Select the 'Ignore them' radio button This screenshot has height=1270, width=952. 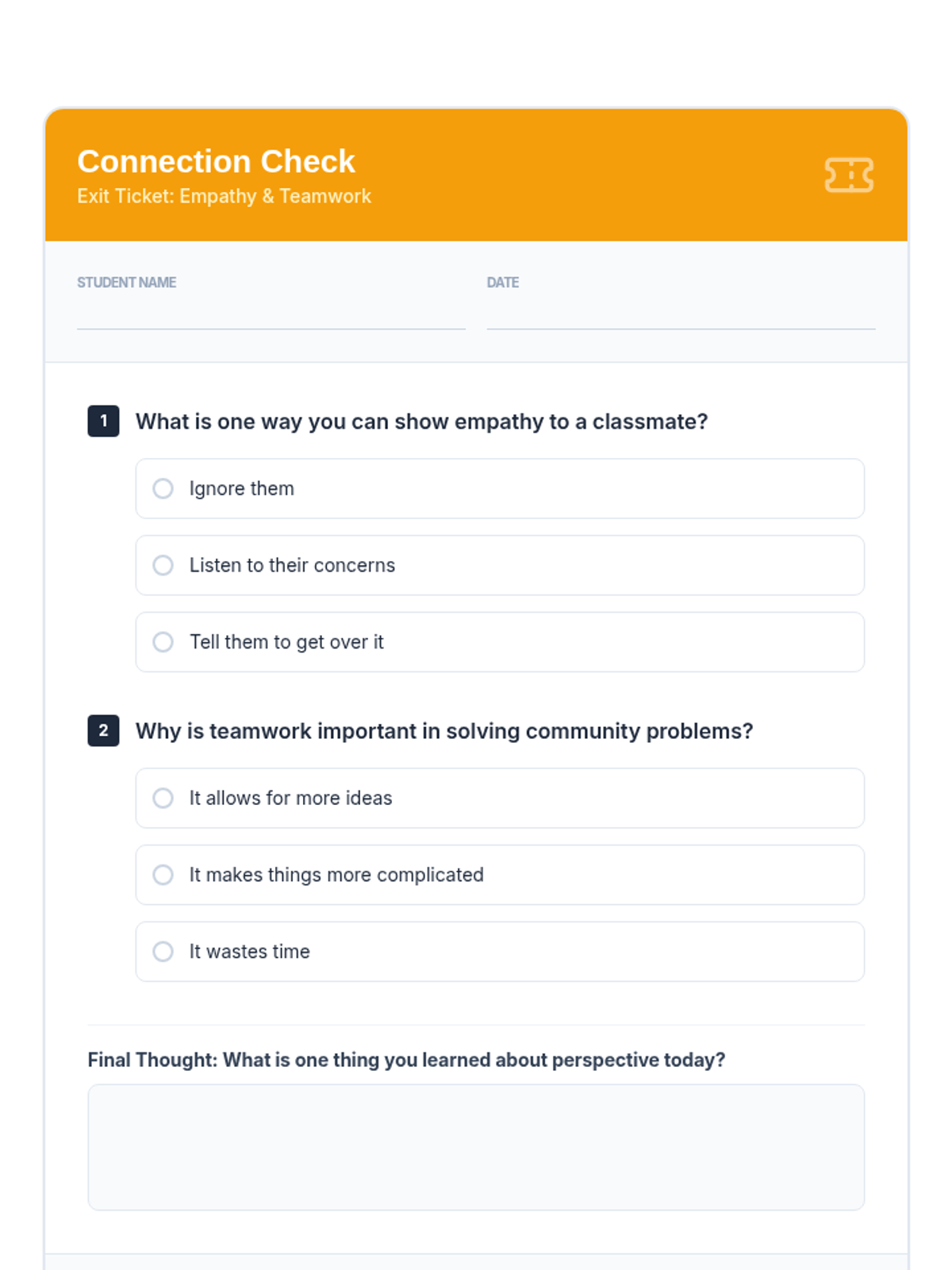click(163, 488)
